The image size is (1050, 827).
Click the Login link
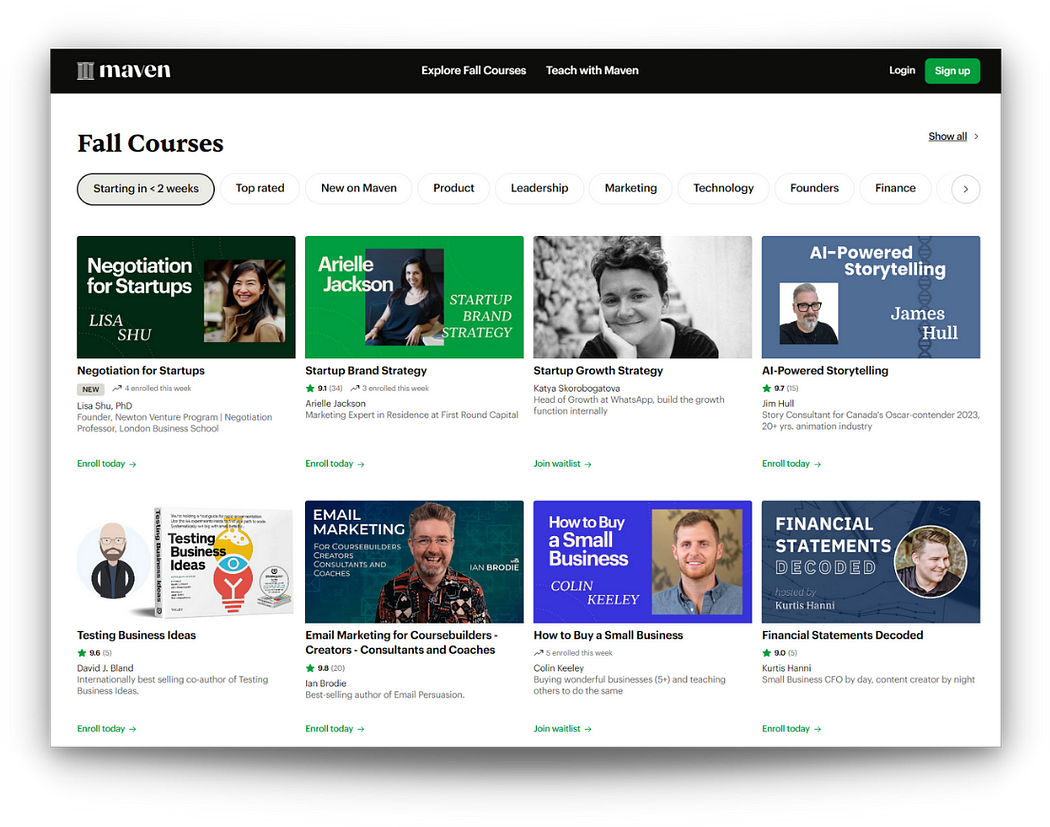click(902, 70)
